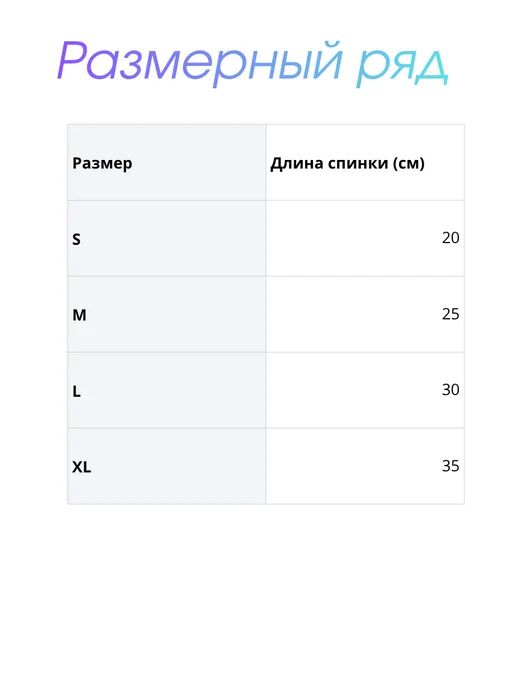Click the digit 2 in value 20
Screen dimensions: 516x688
click(x=446, y=237)
